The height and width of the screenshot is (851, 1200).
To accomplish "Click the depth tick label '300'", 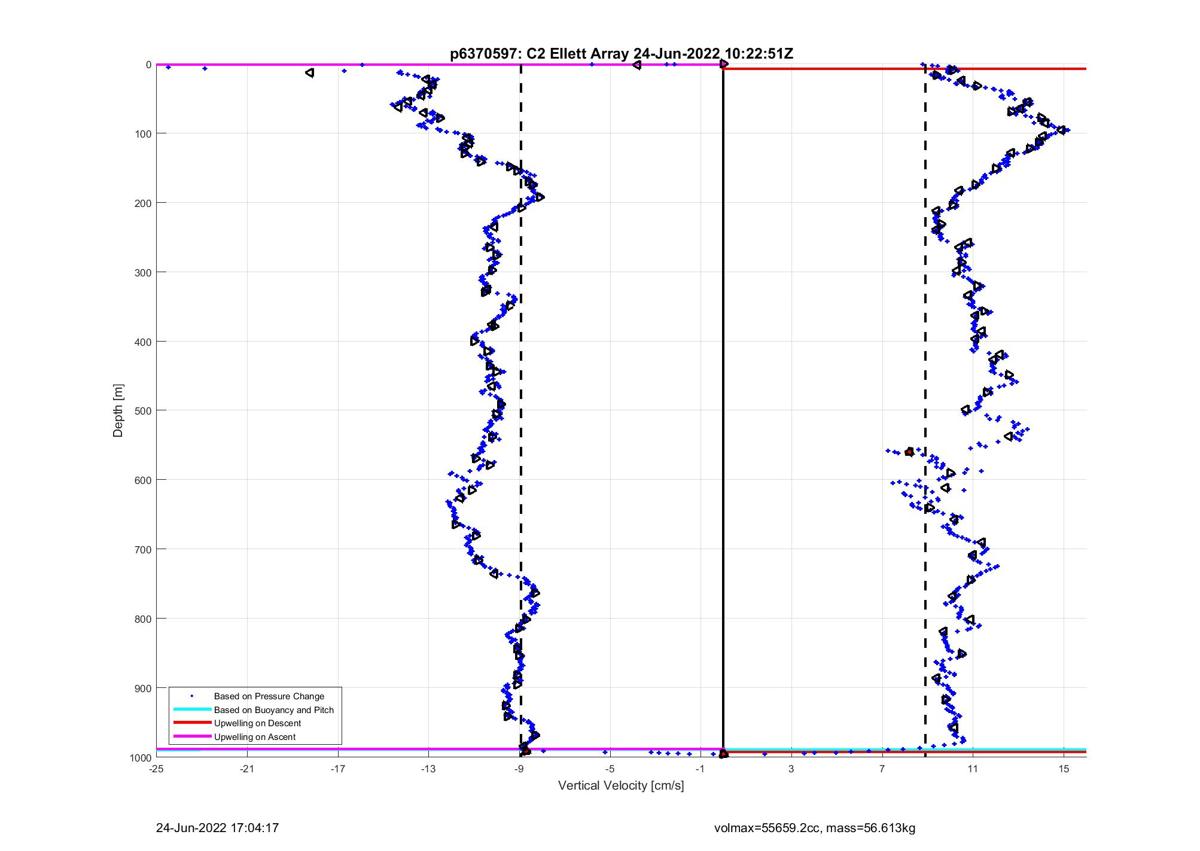I will coord(143,273).
